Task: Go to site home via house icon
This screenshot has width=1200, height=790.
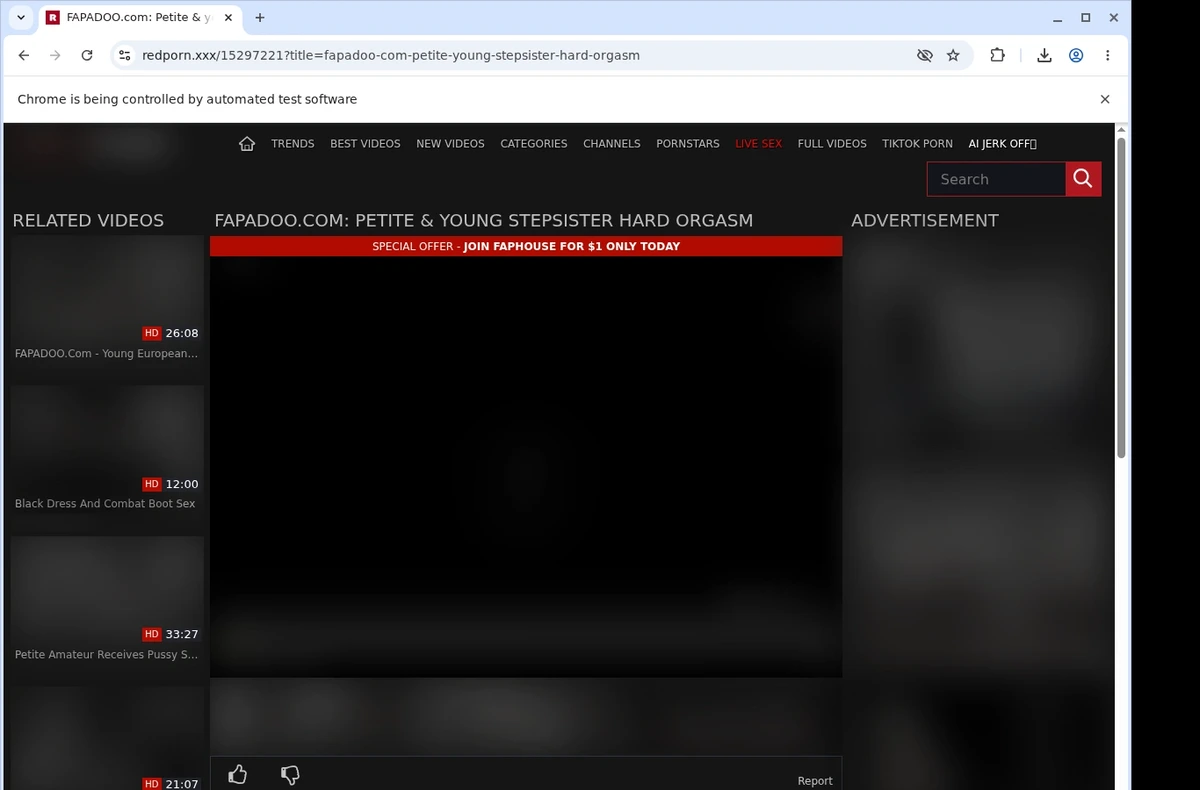Action: [x=247, y=143]
